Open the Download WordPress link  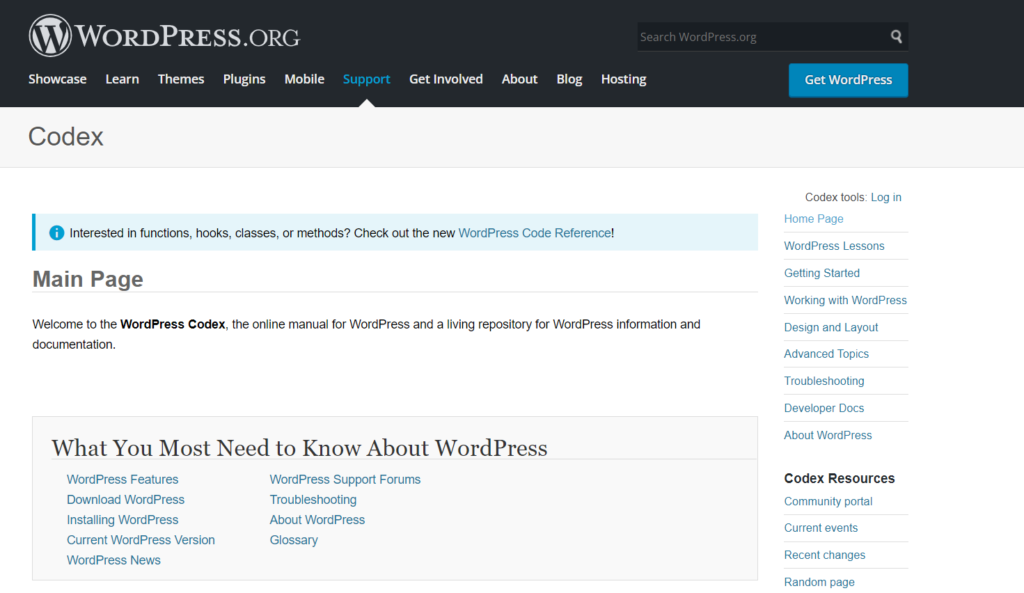125,500
